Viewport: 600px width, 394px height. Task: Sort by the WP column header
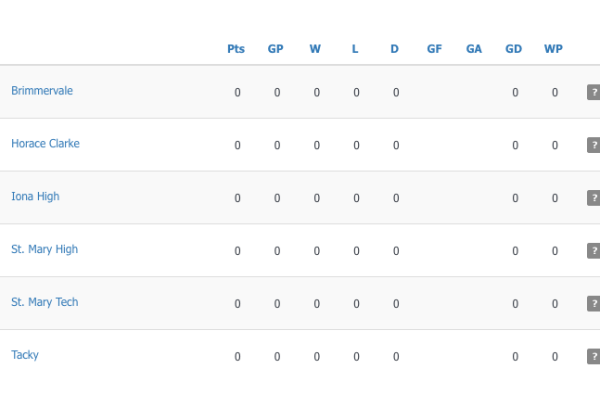[553, 49]
